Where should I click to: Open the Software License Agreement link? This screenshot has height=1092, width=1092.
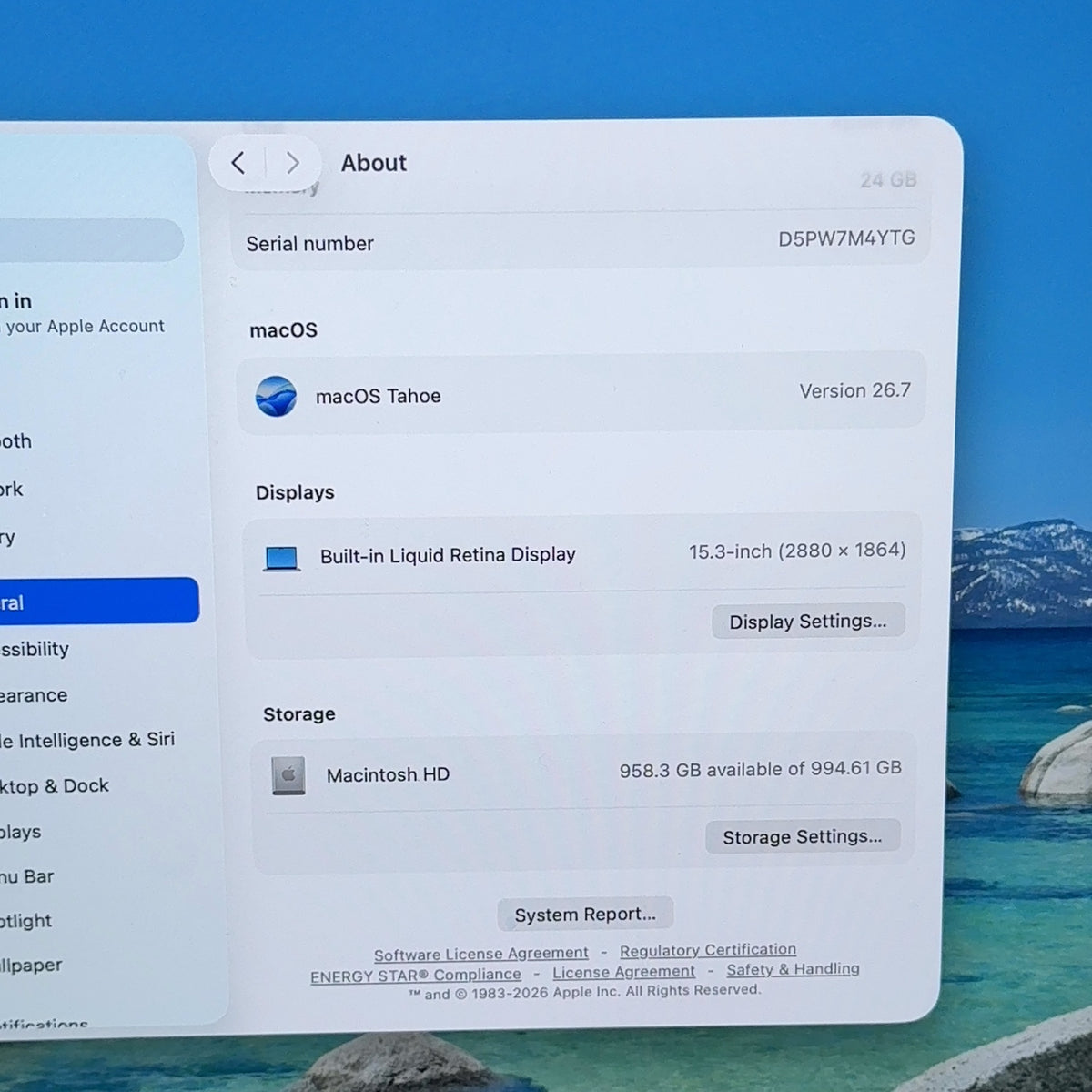click(x=481, y=954)
